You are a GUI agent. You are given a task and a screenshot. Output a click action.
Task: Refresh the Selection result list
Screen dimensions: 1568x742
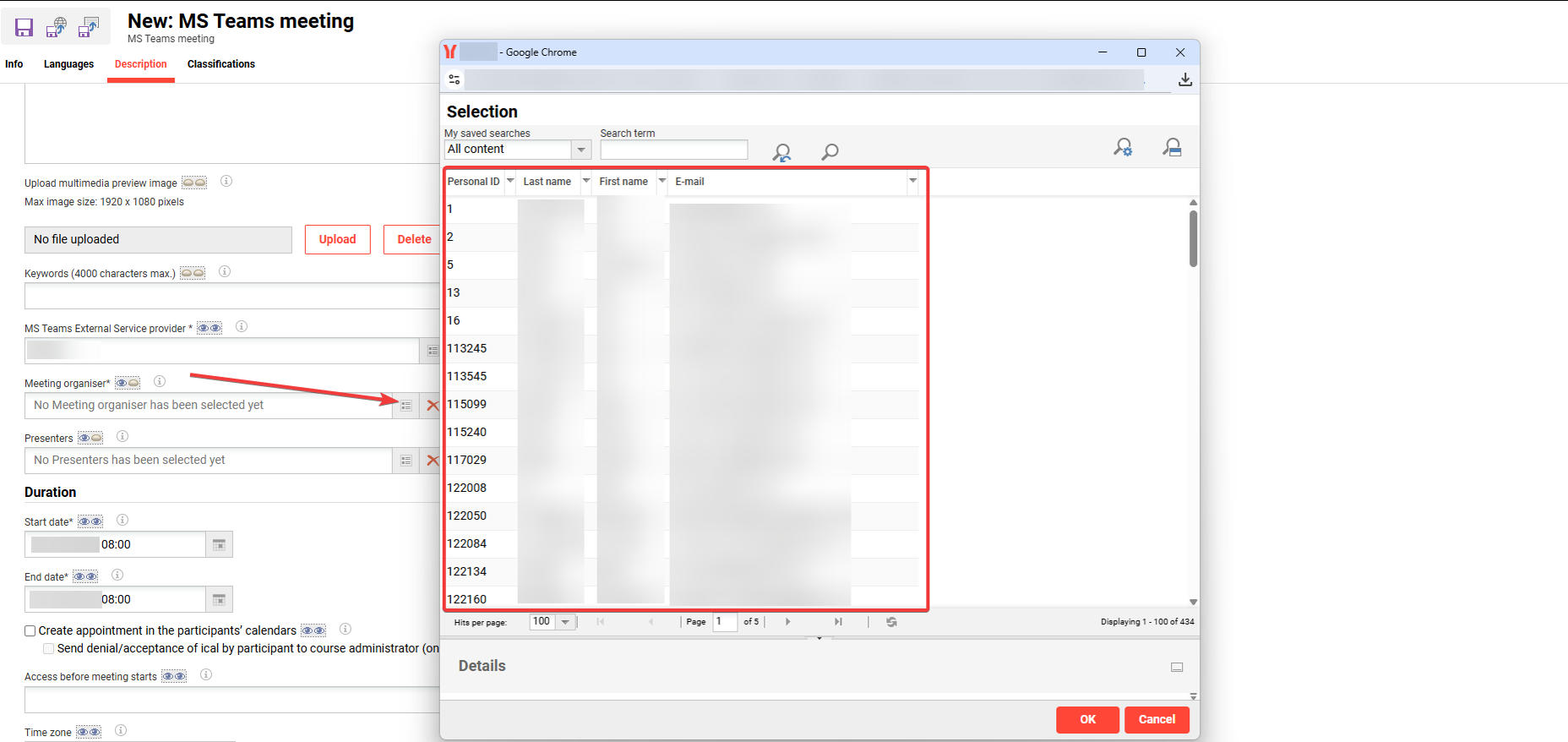point(891,622)
